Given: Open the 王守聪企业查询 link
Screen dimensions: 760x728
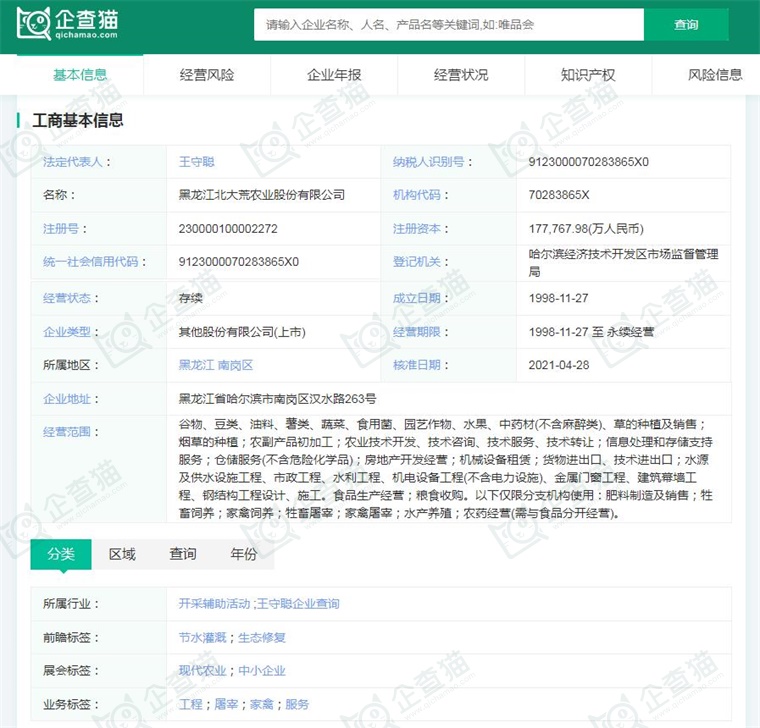Looking at the screenshot, I should tap(298, 604).
